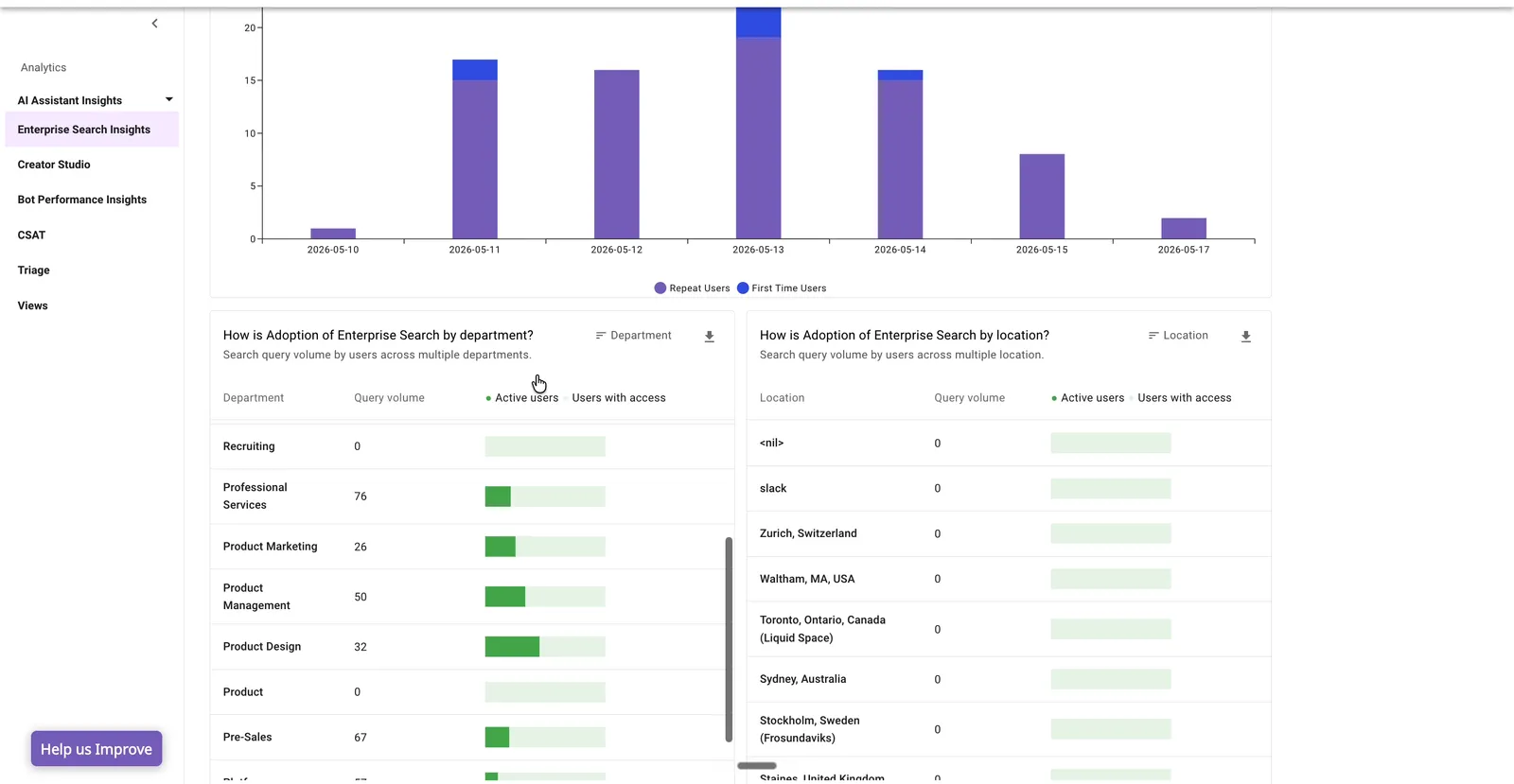The height and width of the screenshot is (784, 1514).
Task: Select the slack location row
Action: click(x=1009, y=489)
